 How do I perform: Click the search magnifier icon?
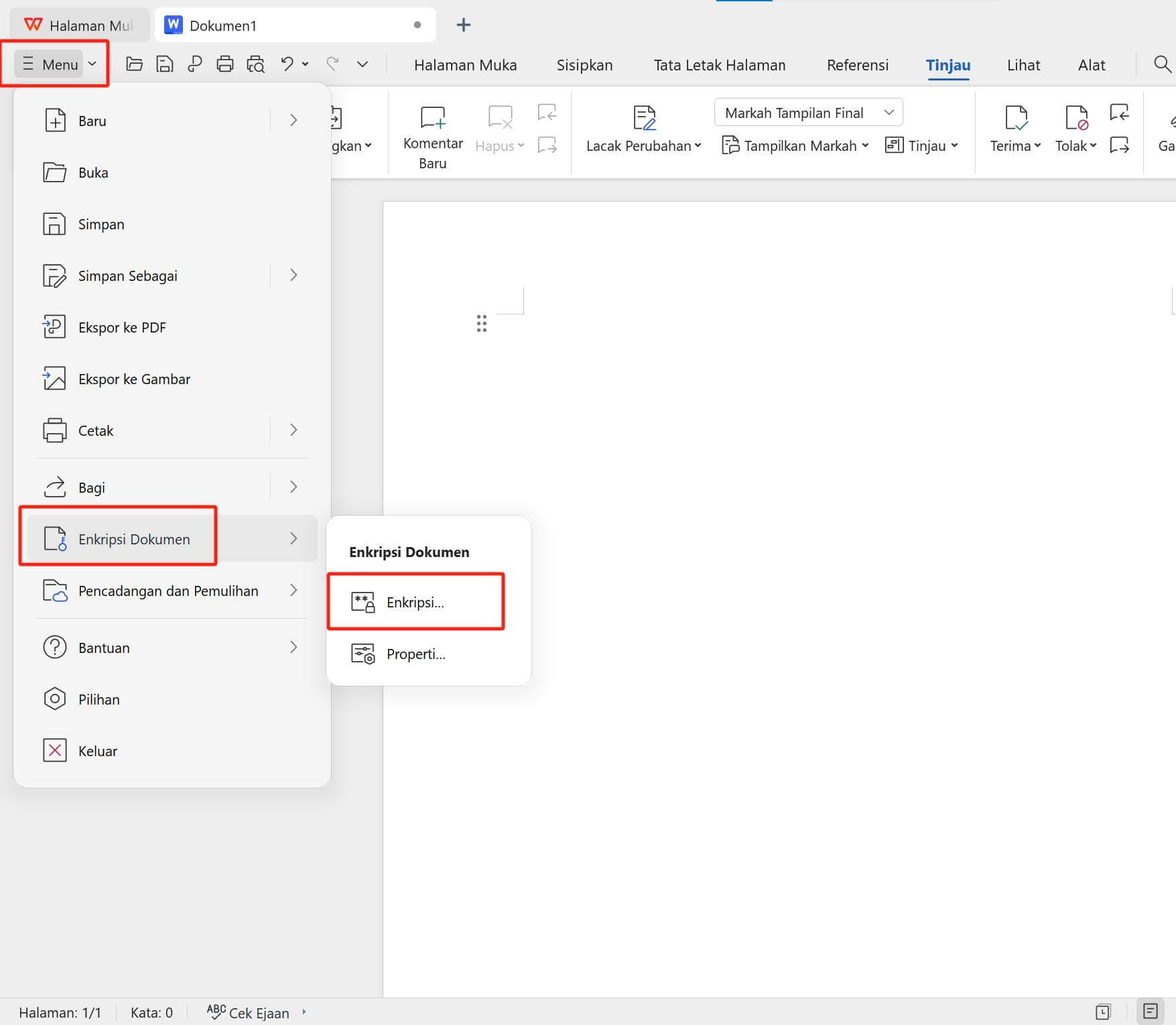(x=1162, y=64)
